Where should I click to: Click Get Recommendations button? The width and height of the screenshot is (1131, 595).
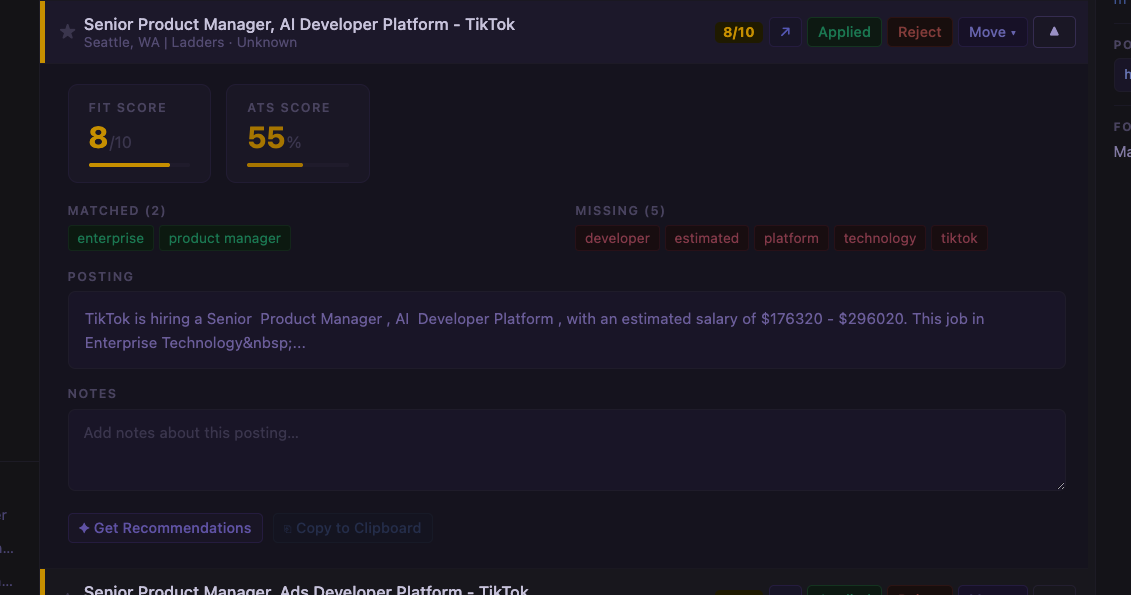[165, 528]
